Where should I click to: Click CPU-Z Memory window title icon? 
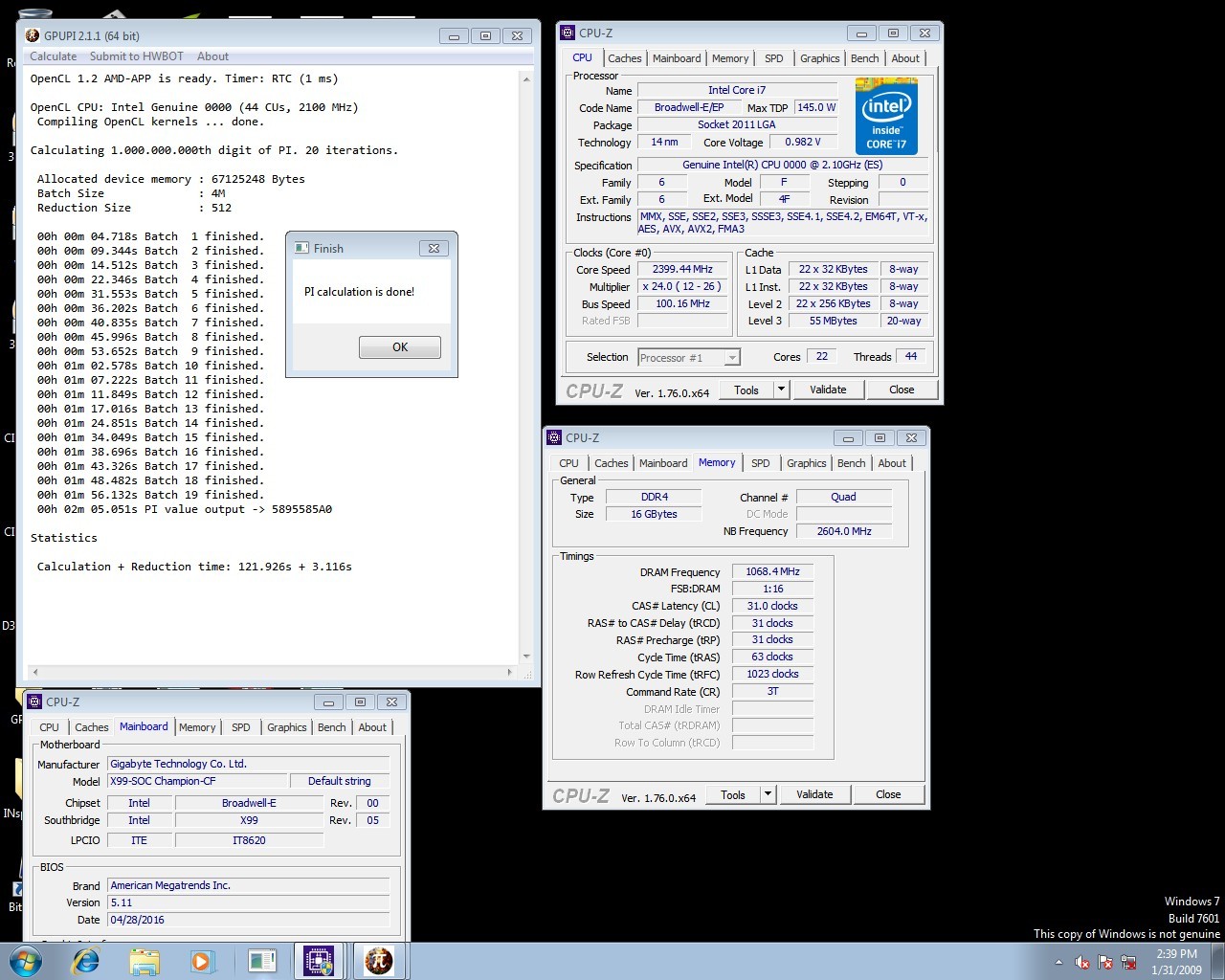(554, 437)
